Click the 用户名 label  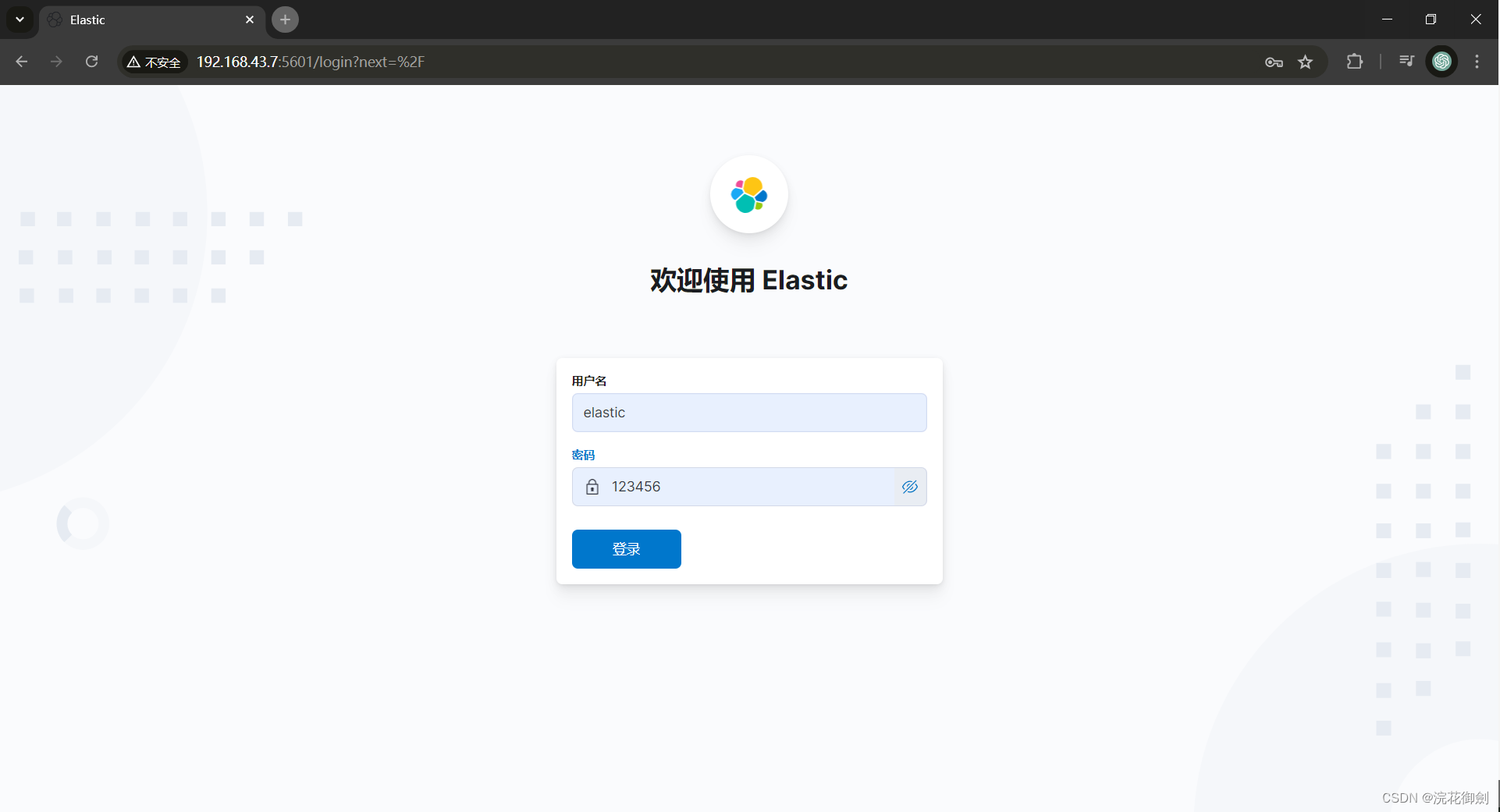pyautogui.click(x=589, y=381)
